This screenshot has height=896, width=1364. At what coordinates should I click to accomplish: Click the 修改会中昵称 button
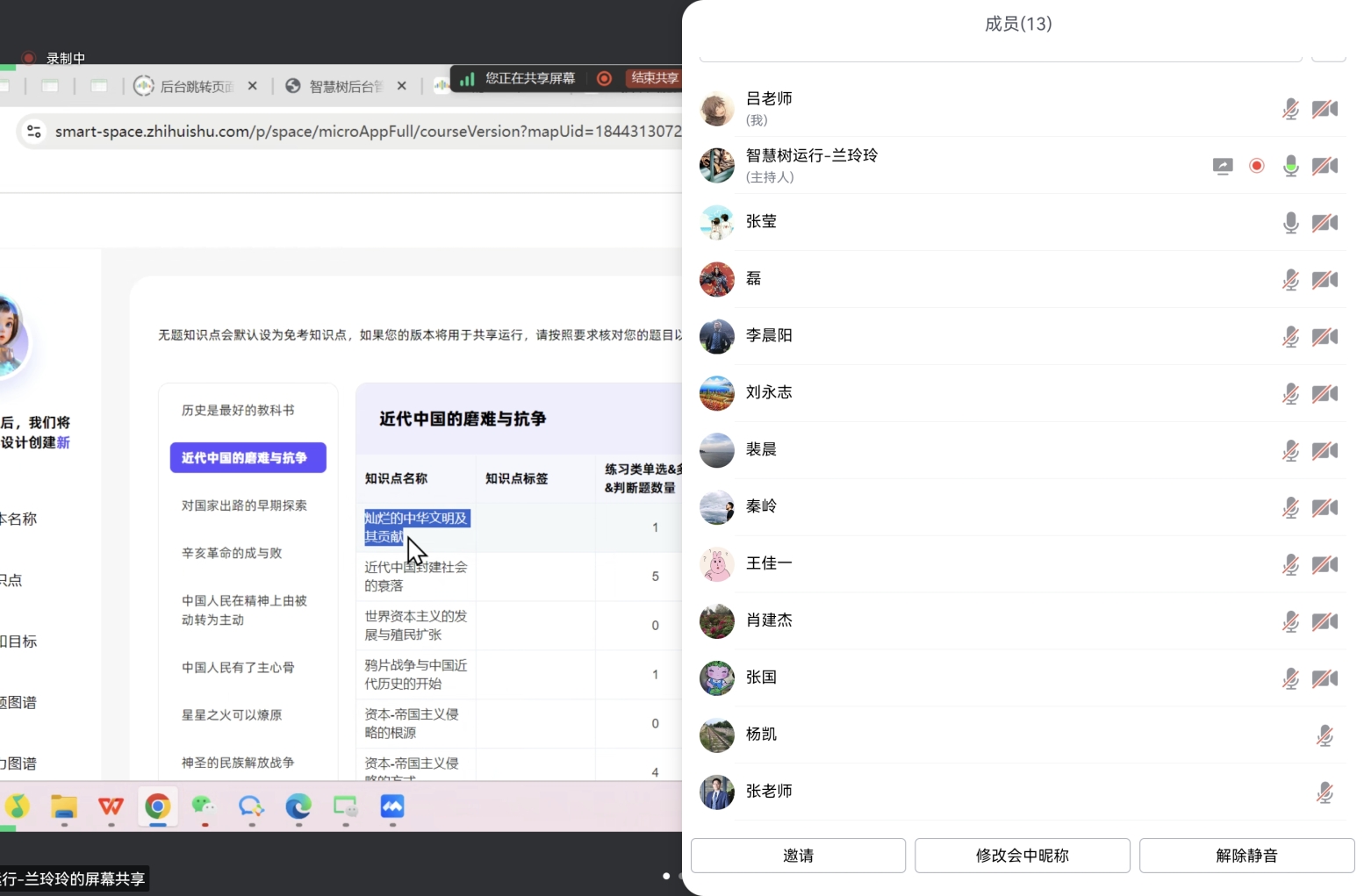1021,856
